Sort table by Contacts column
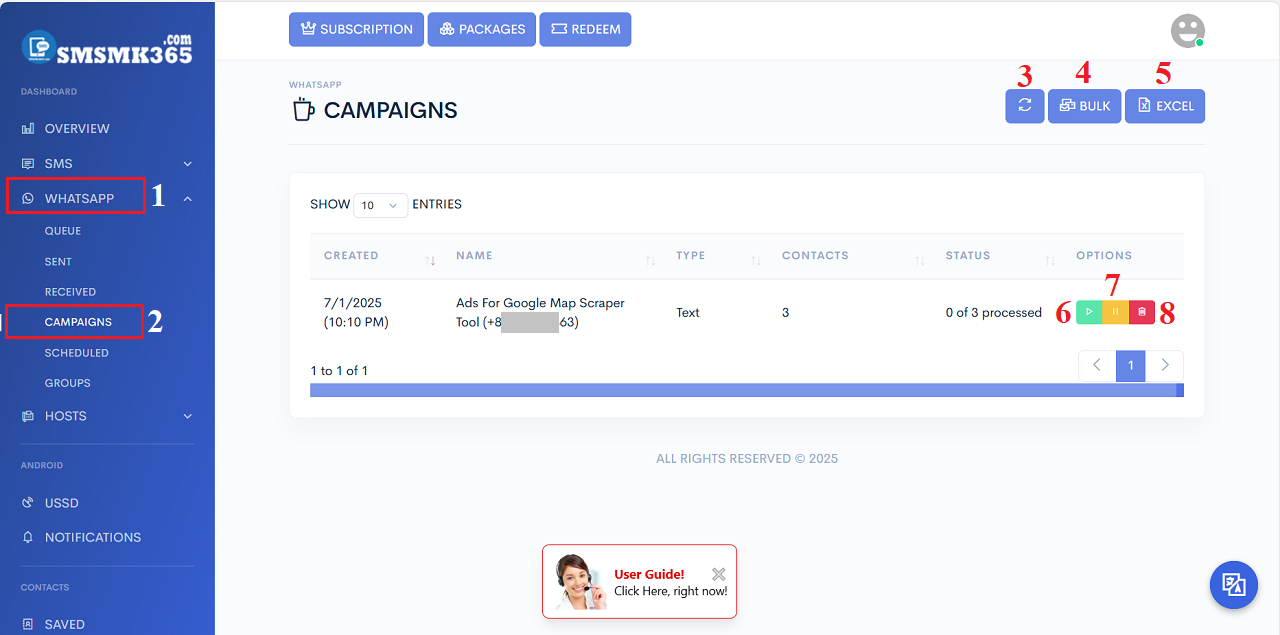The width and height of the screenshot is (1280, 635). (x=850, y=256)
